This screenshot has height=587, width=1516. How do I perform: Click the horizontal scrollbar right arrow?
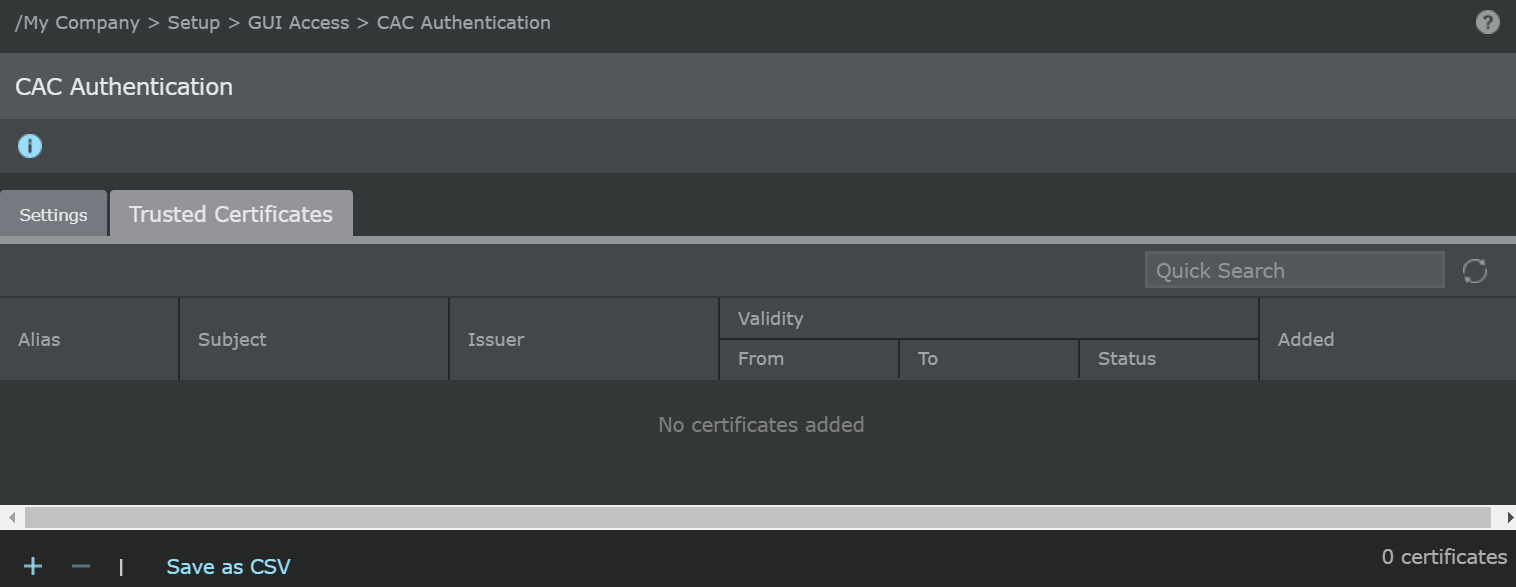coord(1509,517)
